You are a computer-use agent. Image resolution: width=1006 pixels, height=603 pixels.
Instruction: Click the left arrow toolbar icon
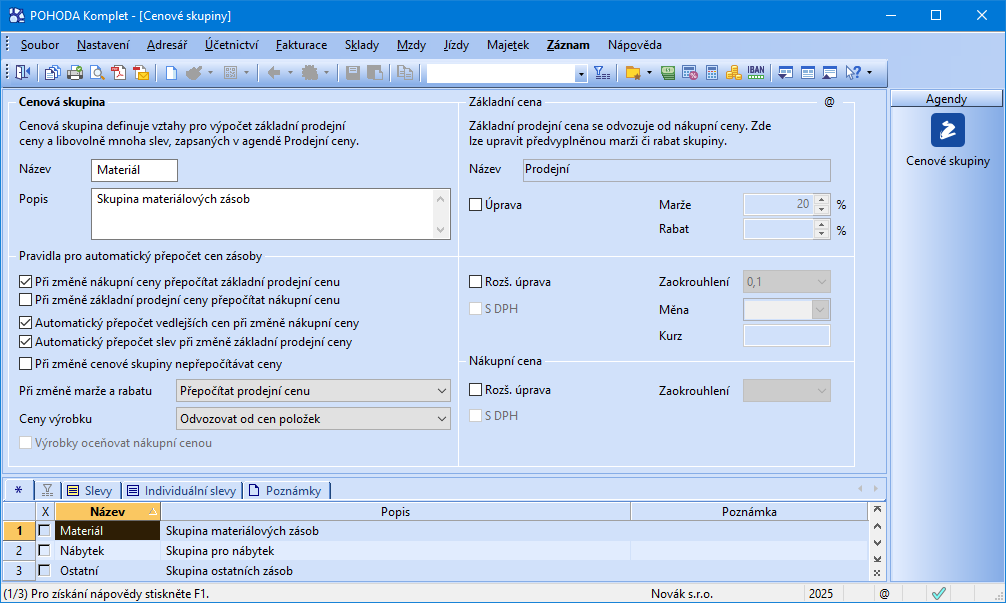(274, 72)
